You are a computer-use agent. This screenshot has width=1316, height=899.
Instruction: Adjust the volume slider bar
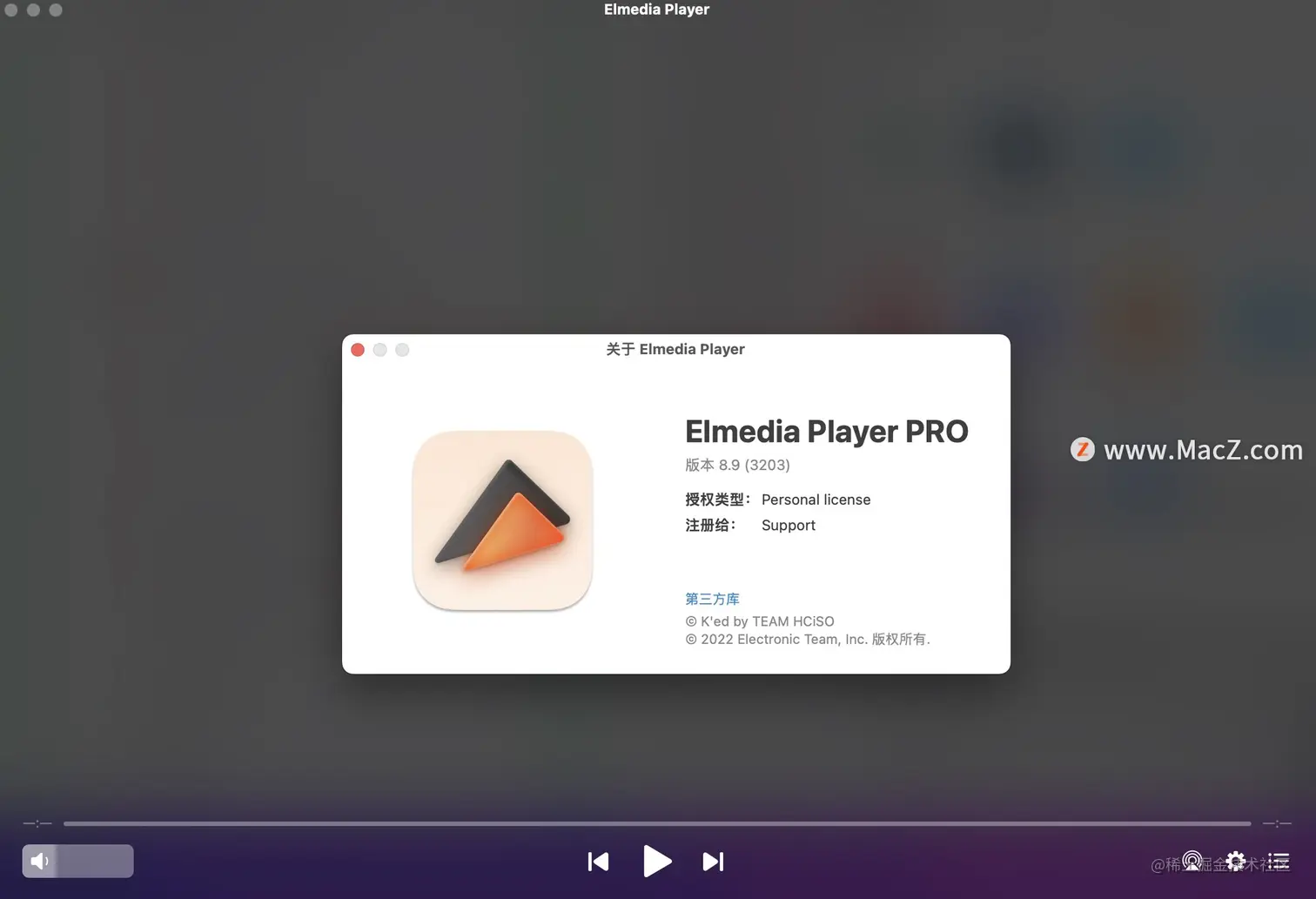(x=77, y=861)
